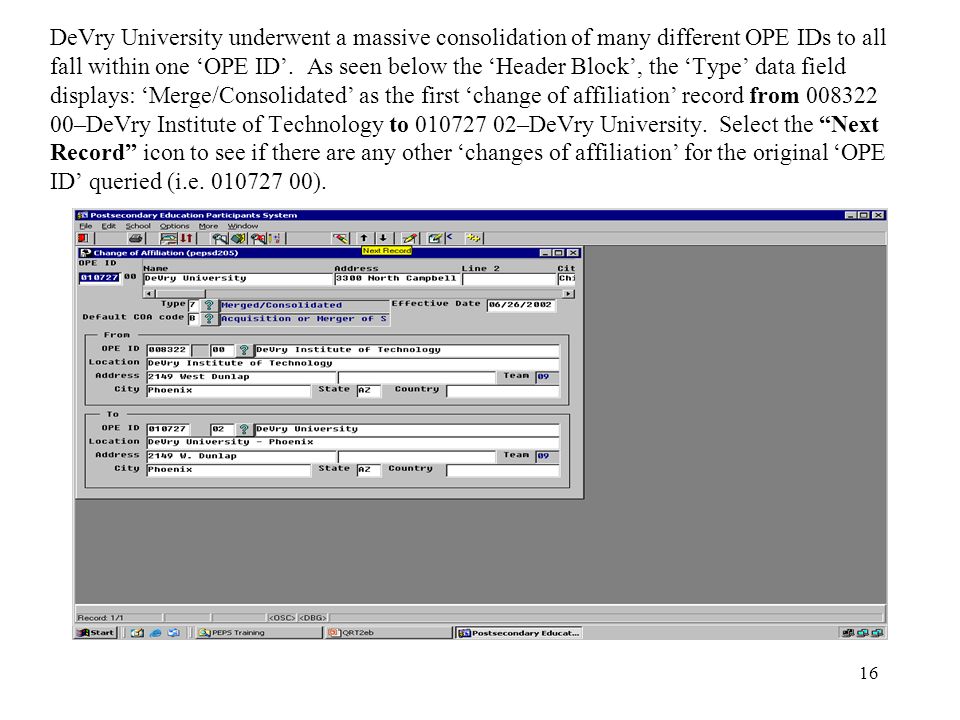Image resolution: width=960 pixels, height=720 pixels.
Task: Click the header scrollbar right arrow
Action: coord(569,293)
